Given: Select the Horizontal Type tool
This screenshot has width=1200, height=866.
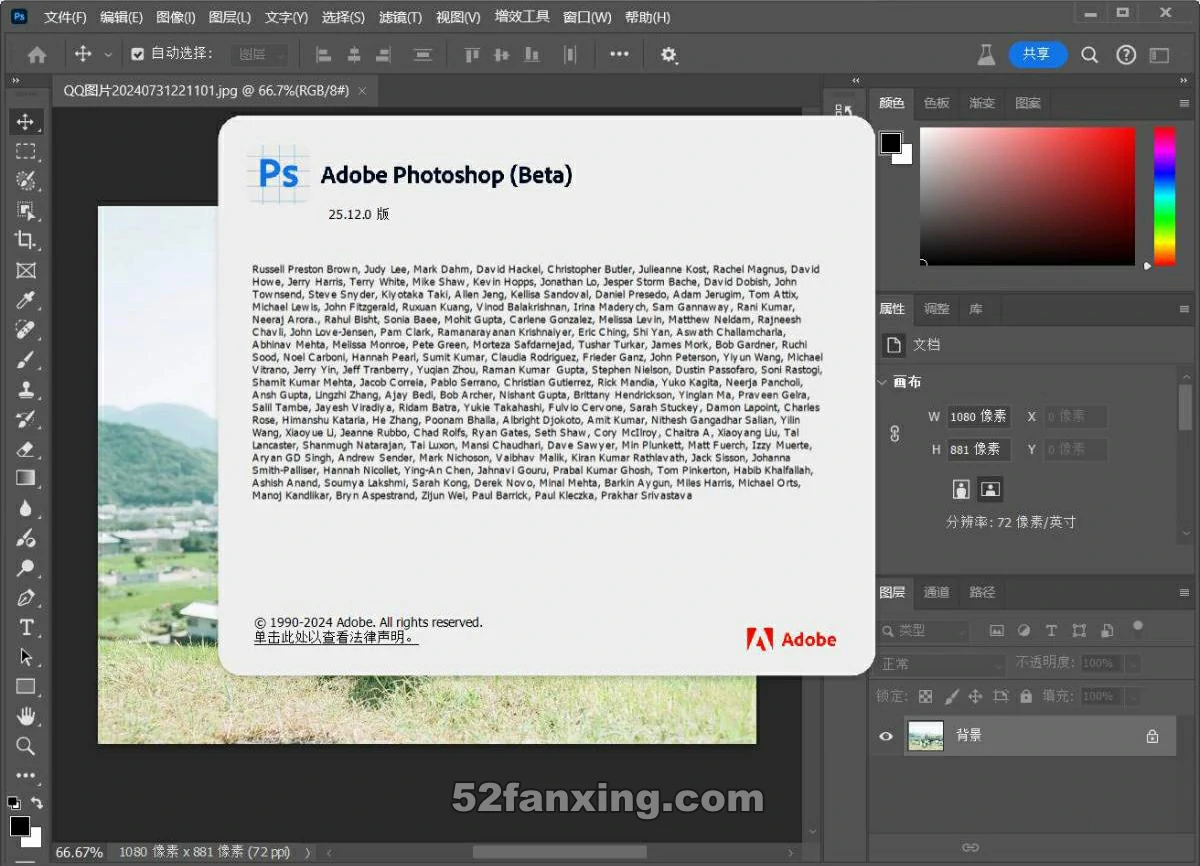Looking at the screenshot, I should point(26,627).
